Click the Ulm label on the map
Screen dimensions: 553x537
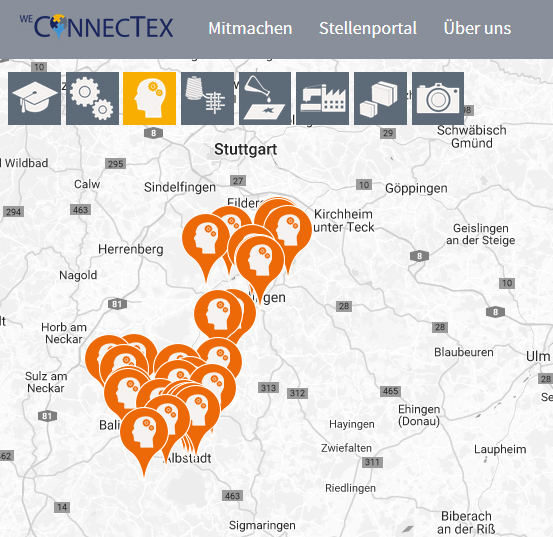[x=538, y=356]
